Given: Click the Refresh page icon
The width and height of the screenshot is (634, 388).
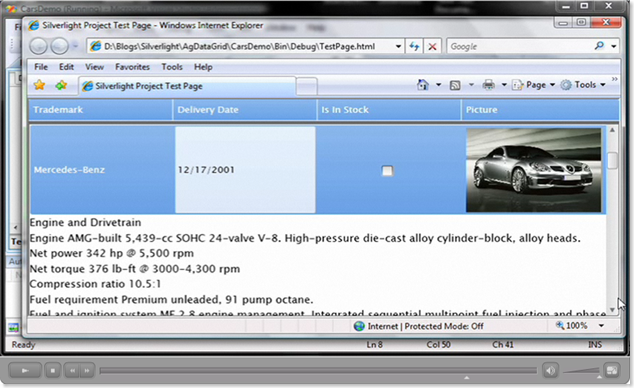Looking at the screenshot, I should pos(414,46).
